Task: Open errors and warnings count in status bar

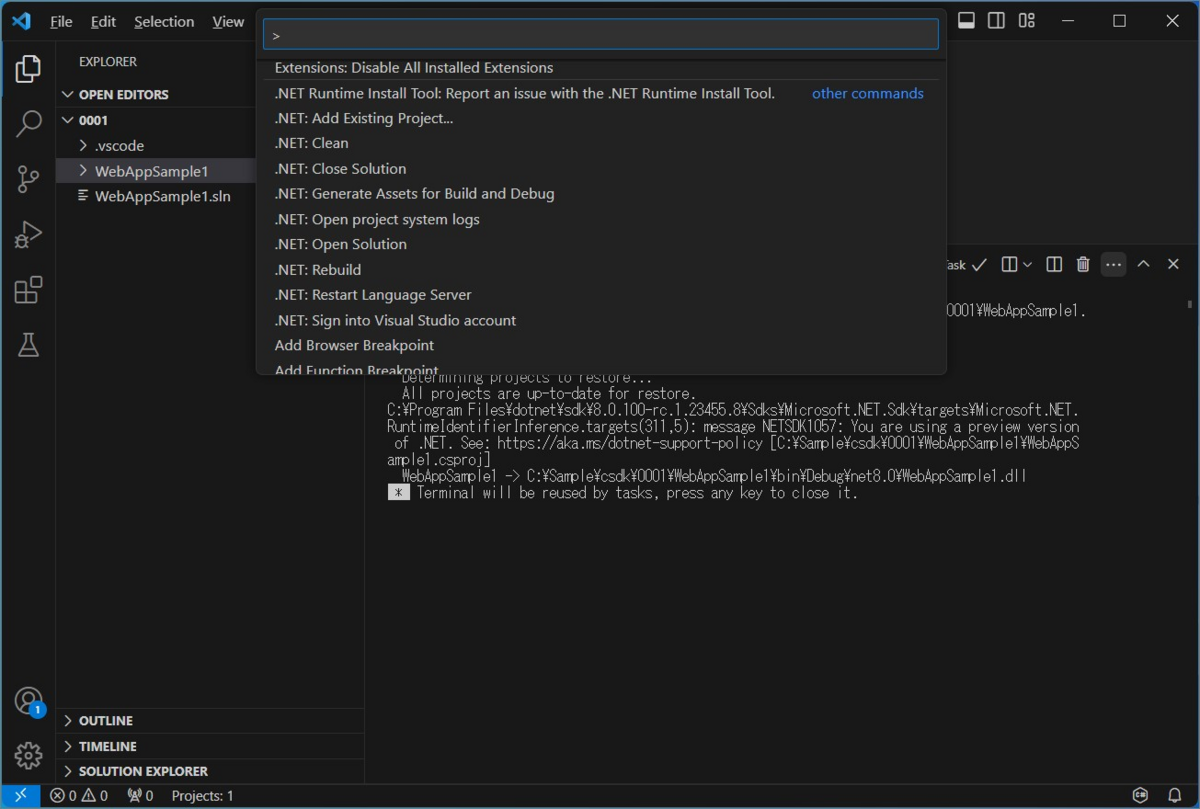Action: 79,796
